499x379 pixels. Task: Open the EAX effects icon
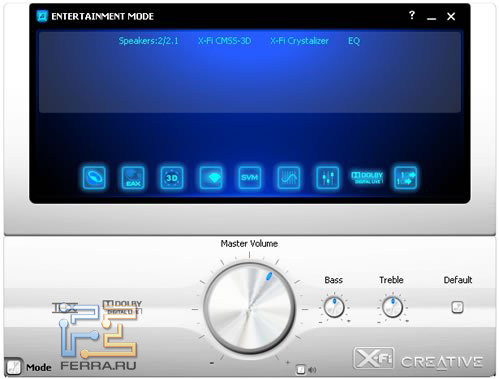coord(133,177)
